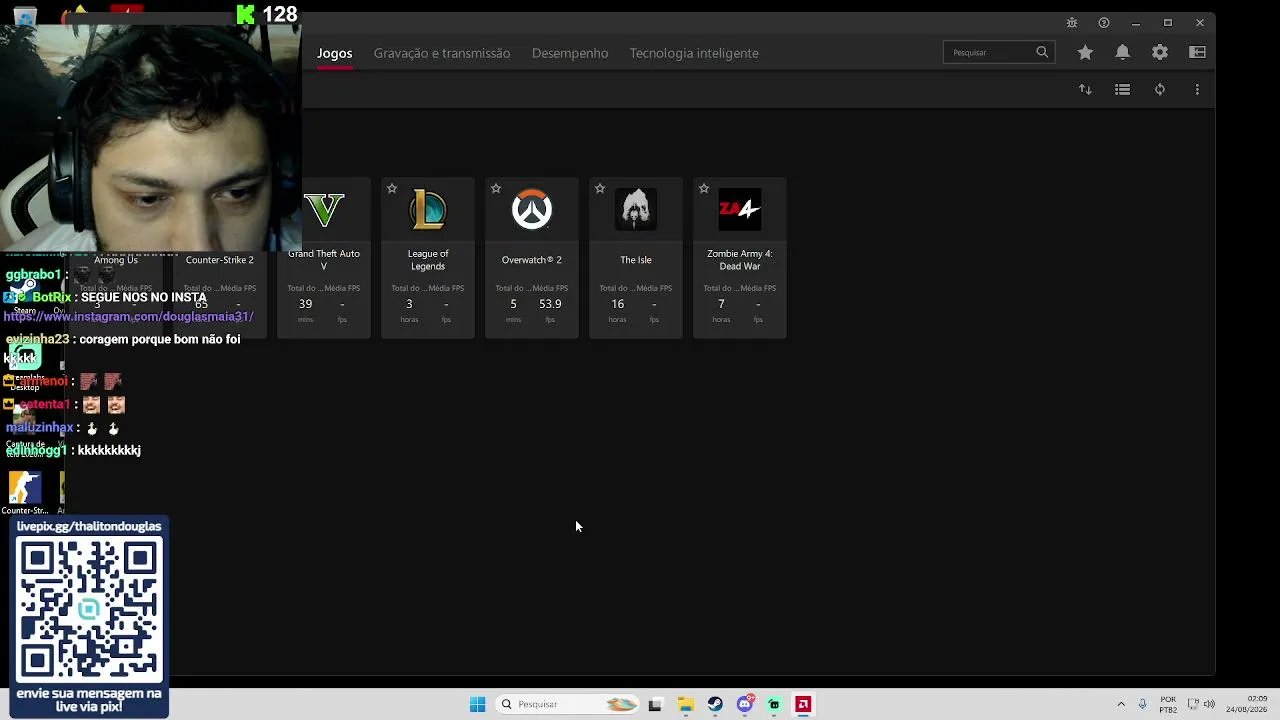Image resolution: width=1280 pixels, height=720 pixels.
Task: Open The Isle game icon
Action: point(636,209)
